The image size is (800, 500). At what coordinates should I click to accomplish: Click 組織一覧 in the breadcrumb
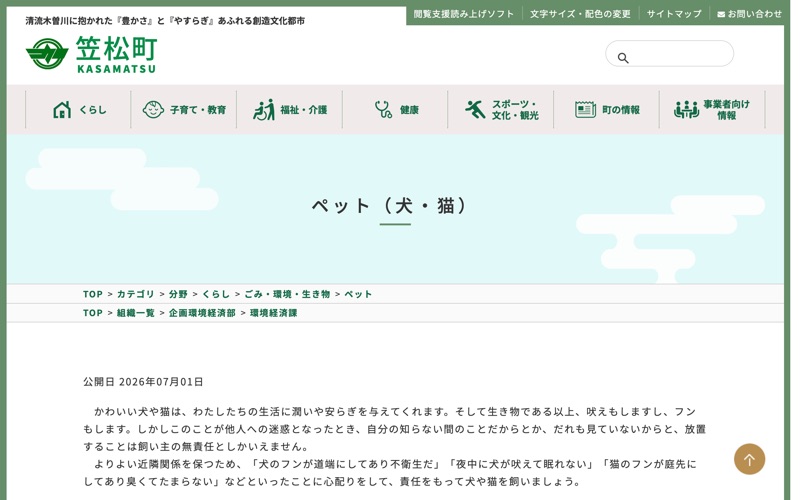(x=135, y=313)
